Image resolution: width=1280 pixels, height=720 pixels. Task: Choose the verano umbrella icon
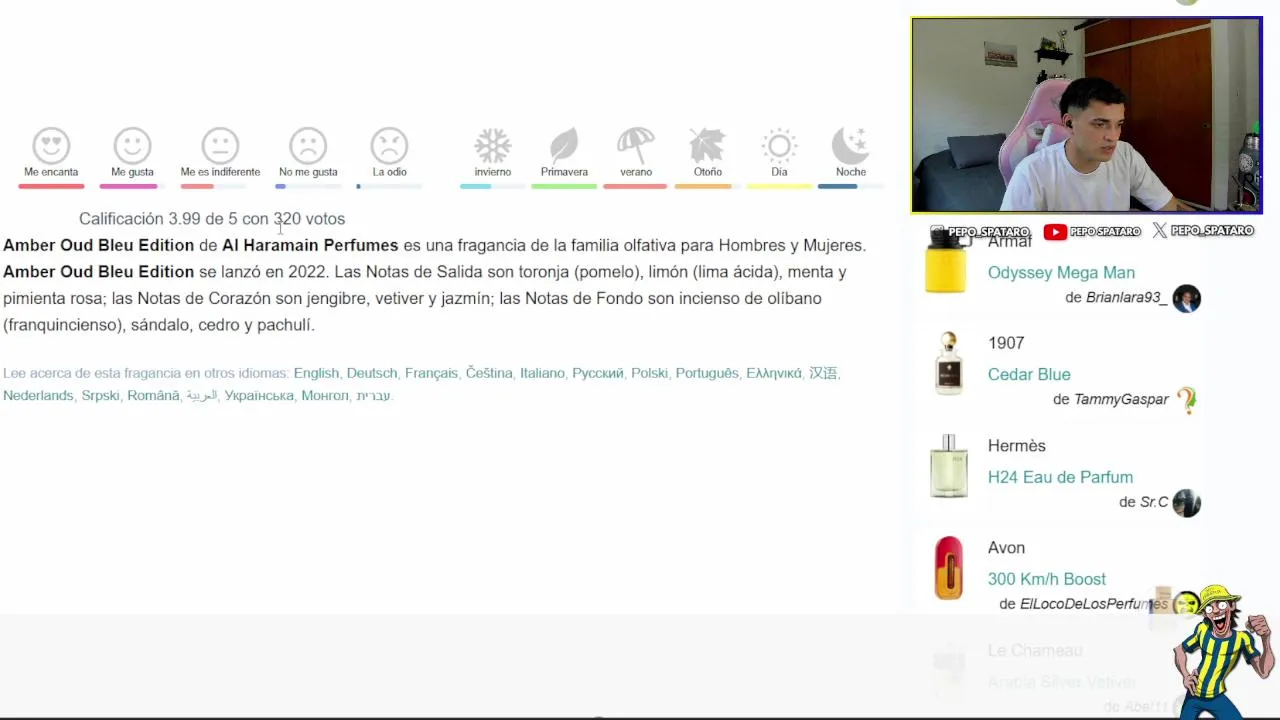click(636, 146)
